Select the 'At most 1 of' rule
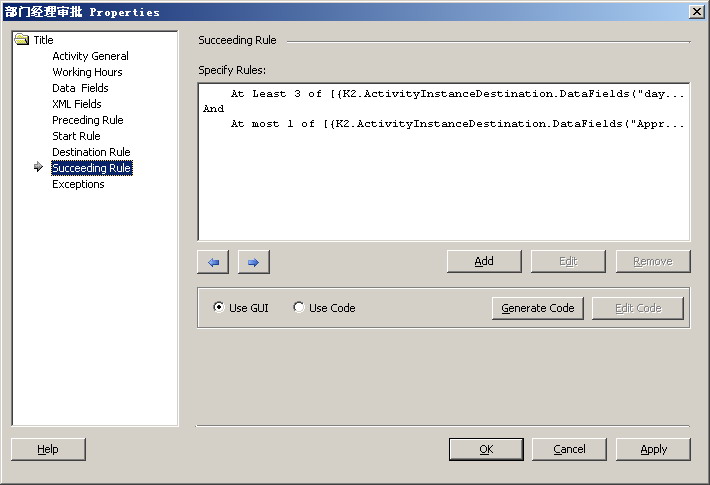Image resolution: width=710 pixels, height=485 pixels. point(457,124)
